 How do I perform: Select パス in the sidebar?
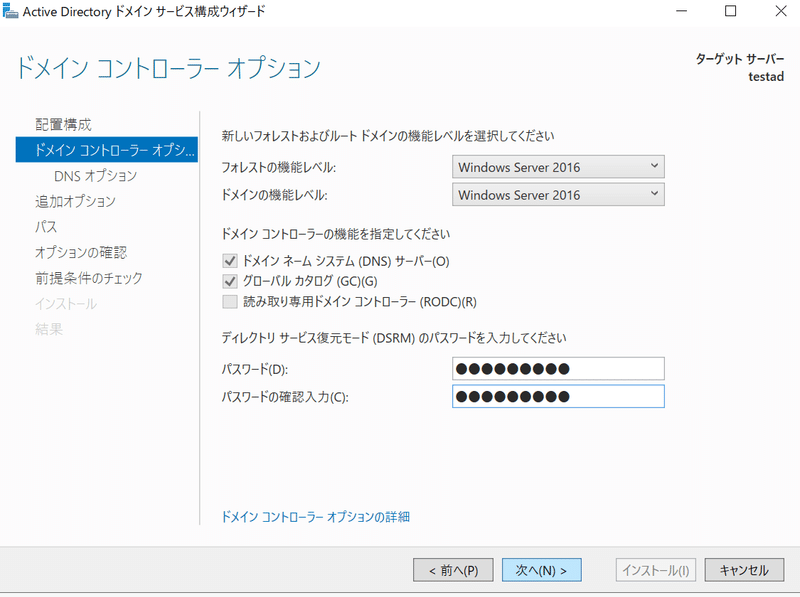(46, 227)
